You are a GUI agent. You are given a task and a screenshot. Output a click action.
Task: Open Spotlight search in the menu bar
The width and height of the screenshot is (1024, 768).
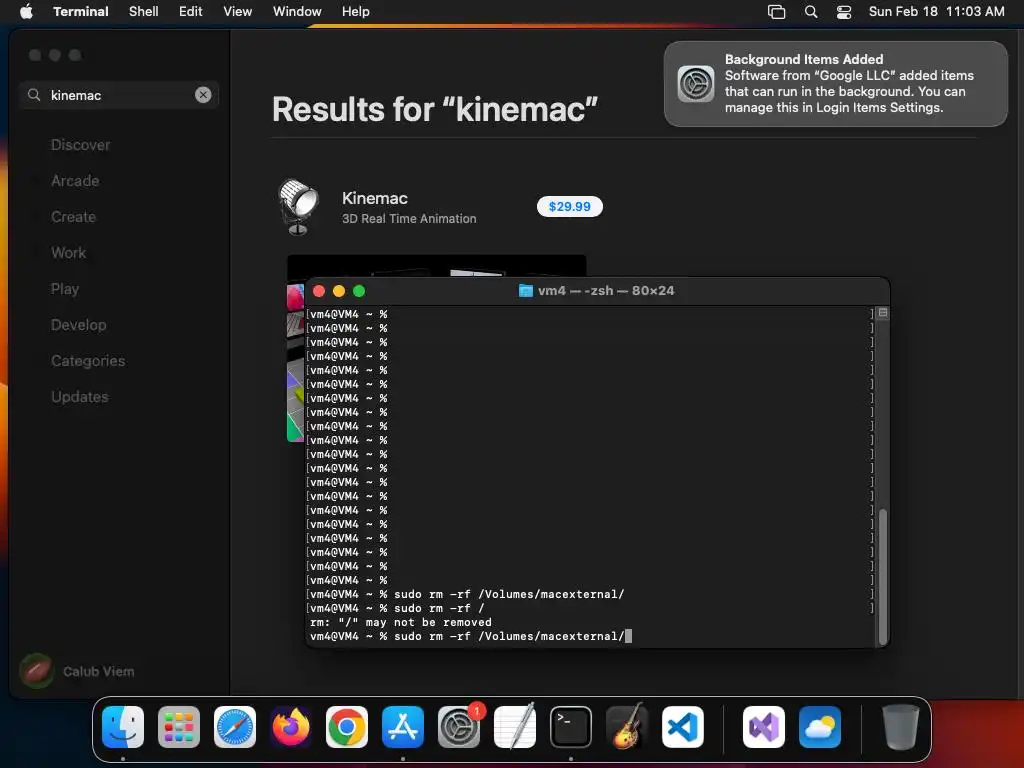pyautogui.click(x=811, y=11)
